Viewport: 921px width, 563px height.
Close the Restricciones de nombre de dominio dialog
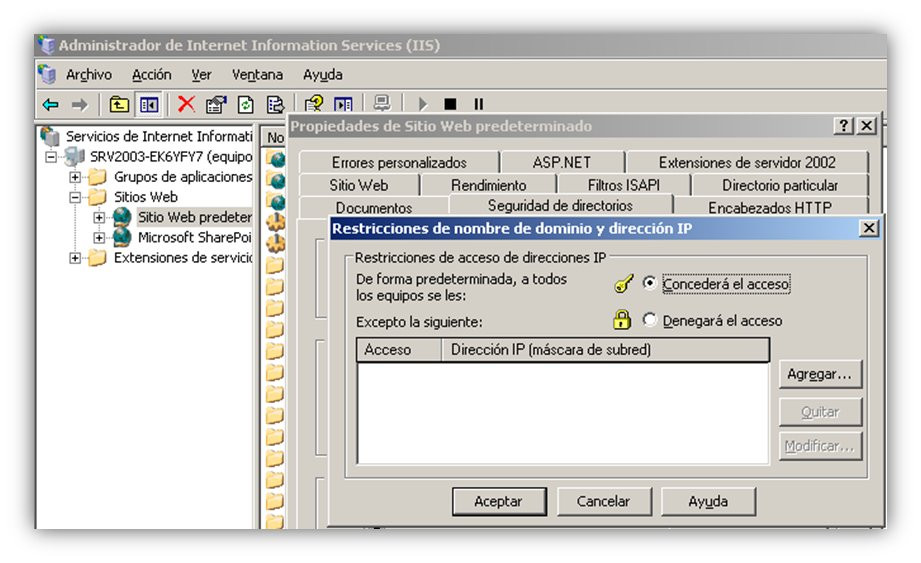pos(869,228)
